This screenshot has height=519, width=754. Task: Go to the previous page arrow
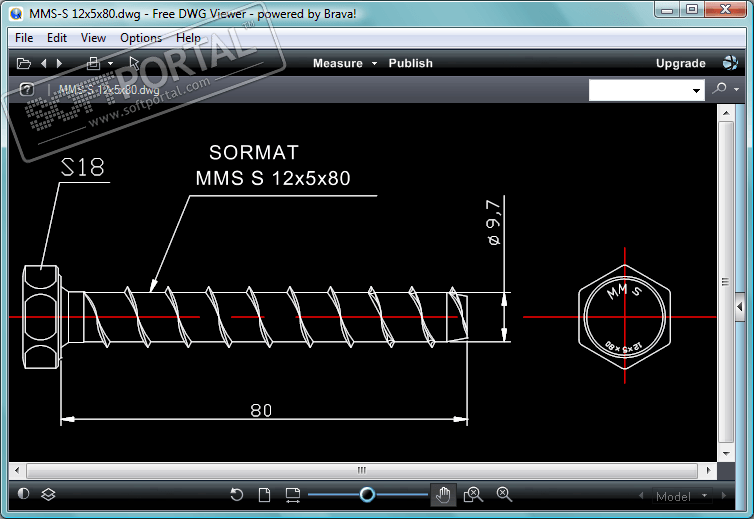coord(44,63)
